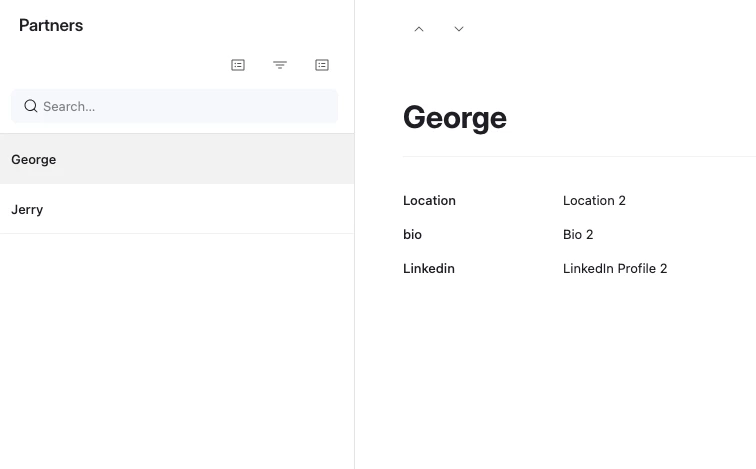Click empty list area below Jerry row

177,351
